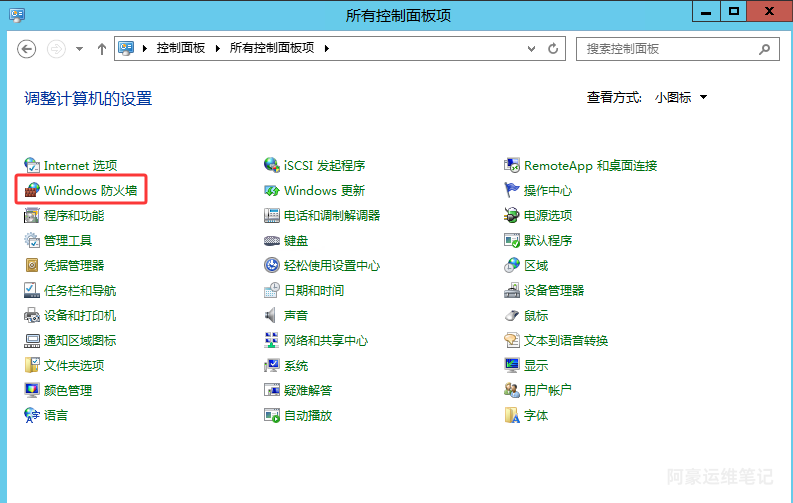Click the 管理工具 gear icon

click(32, 240)
